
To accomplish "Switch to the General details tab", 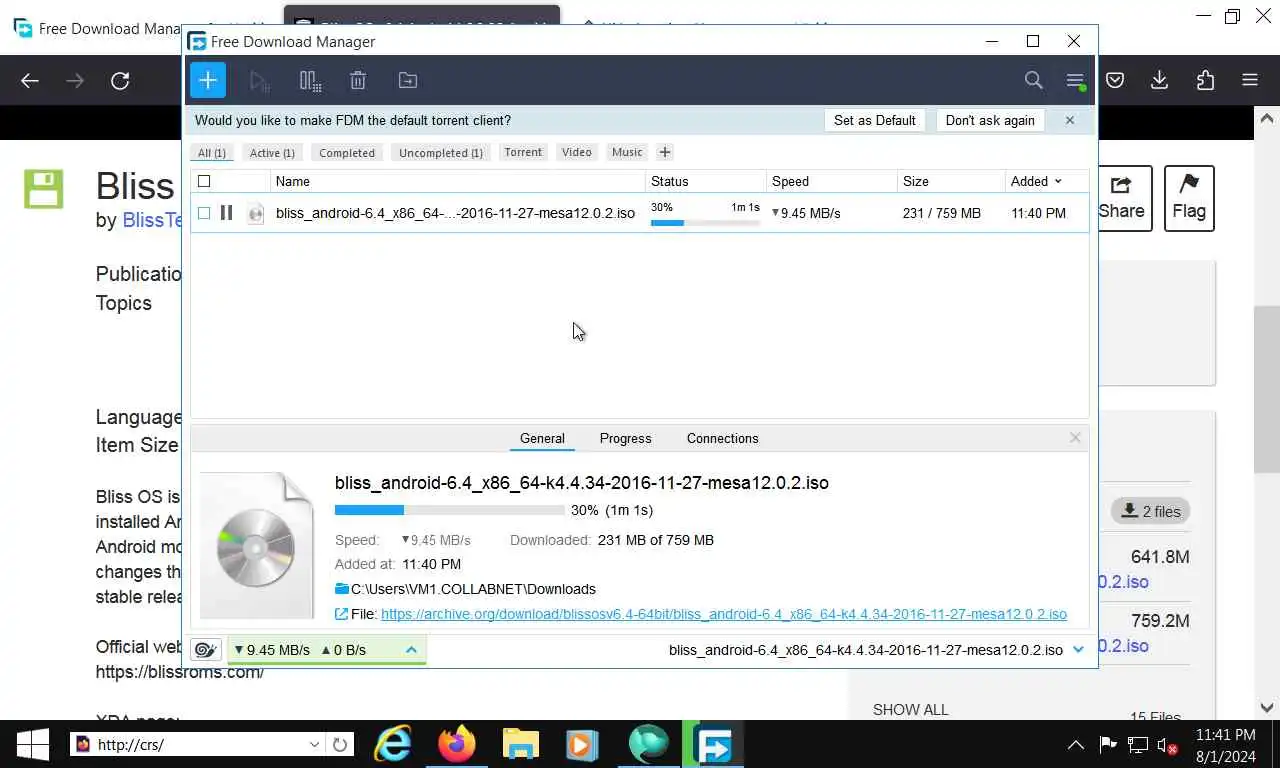I will pos(542,438).
